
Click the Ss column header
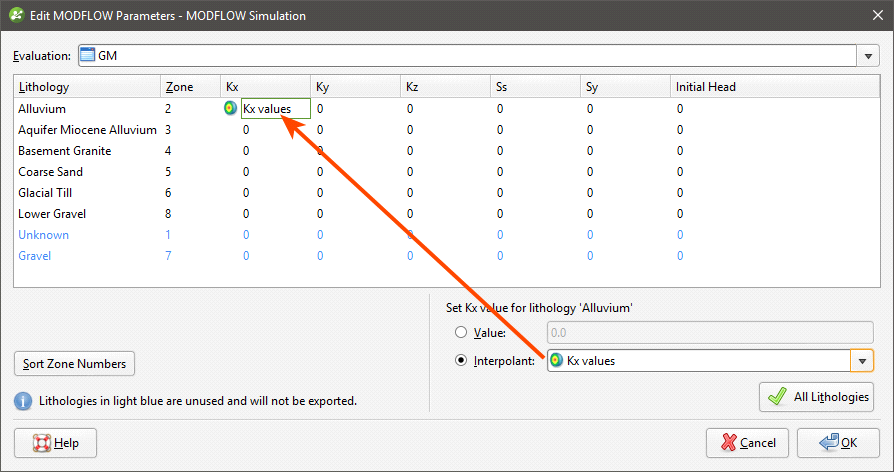click(x=535, y=87)
